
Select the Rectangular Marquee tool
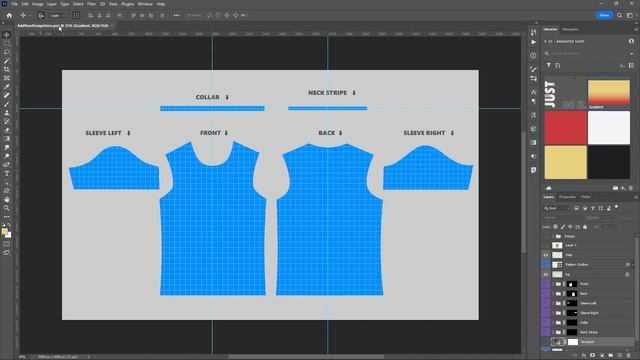pos(7,43)
